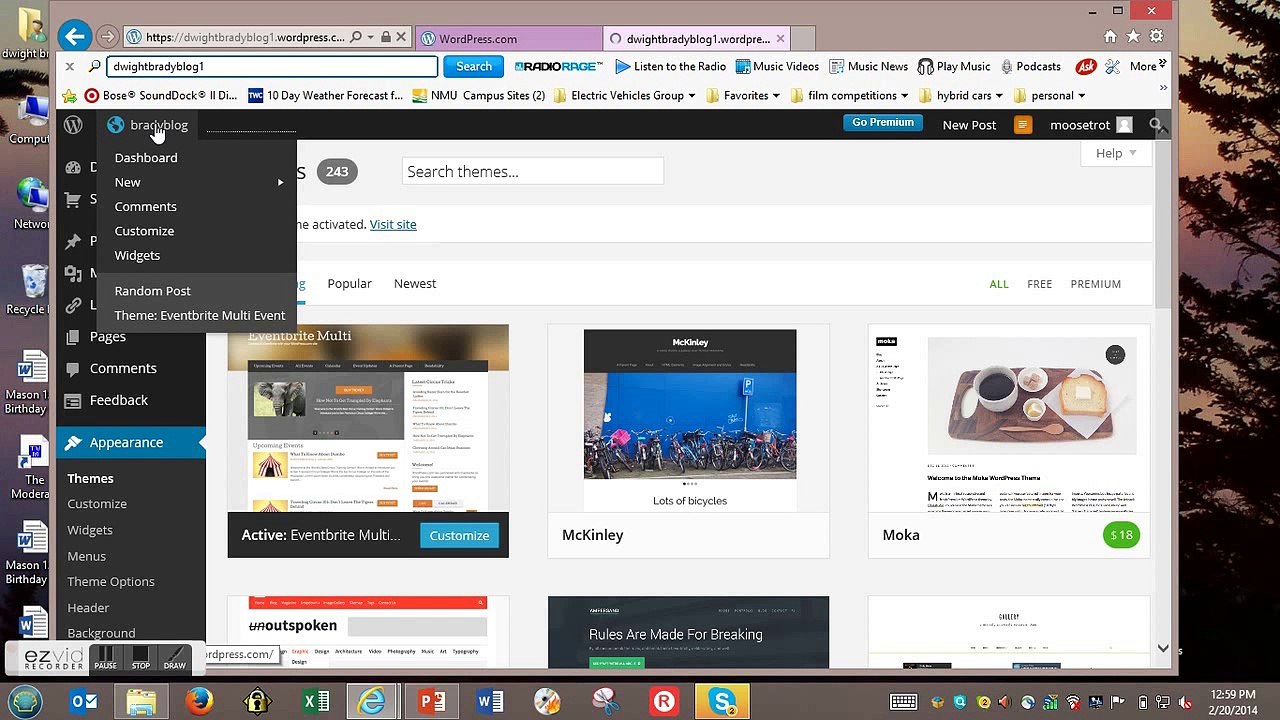Open the Ask toolbar icon
This screenshot has height=720, width=1280.
(x=1085, y=66)
